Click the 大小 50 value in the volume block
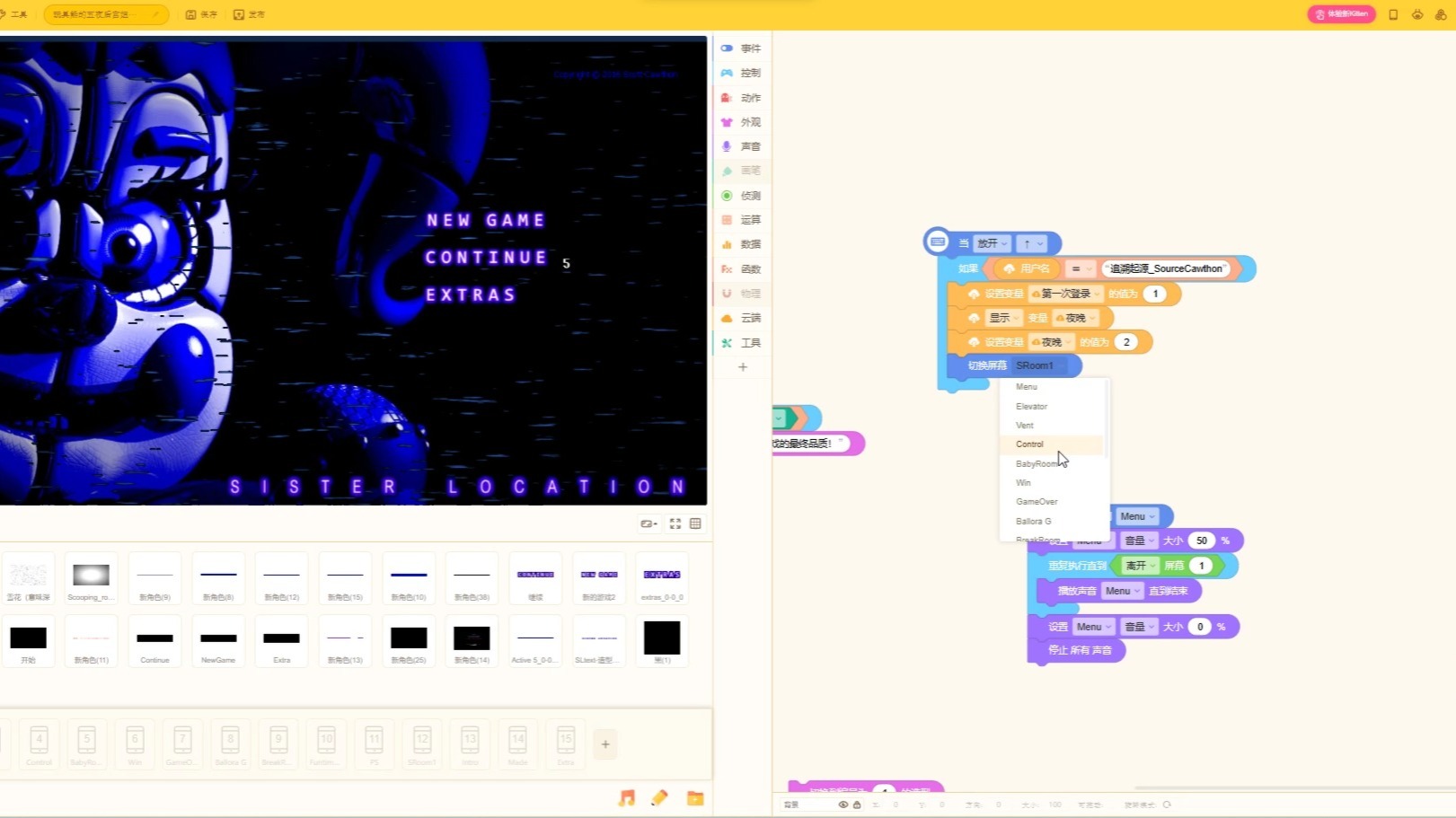Screen dimensions: 1456x818 (x=1201, y=540)
